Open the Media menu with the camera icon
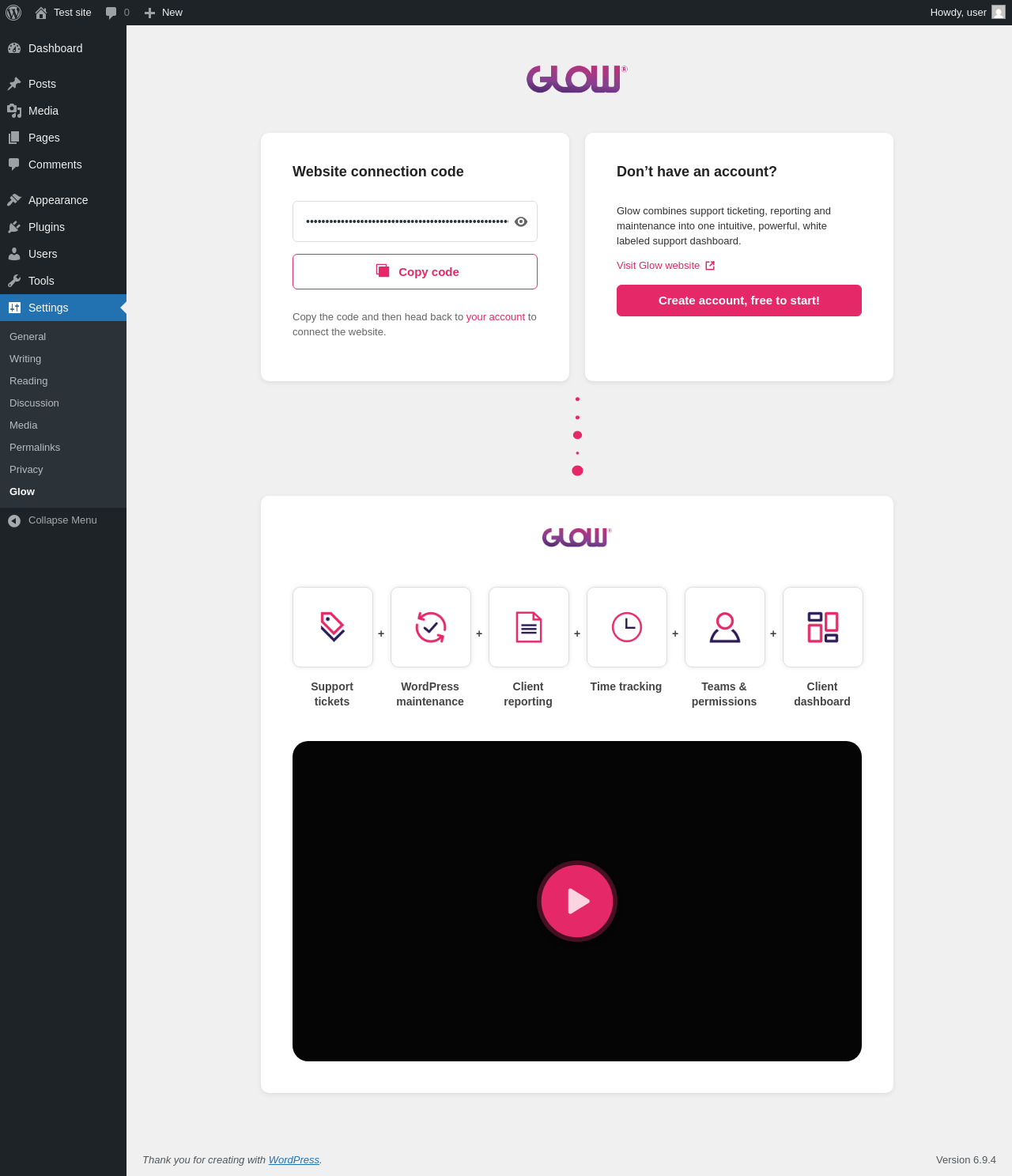 (63, 111)
